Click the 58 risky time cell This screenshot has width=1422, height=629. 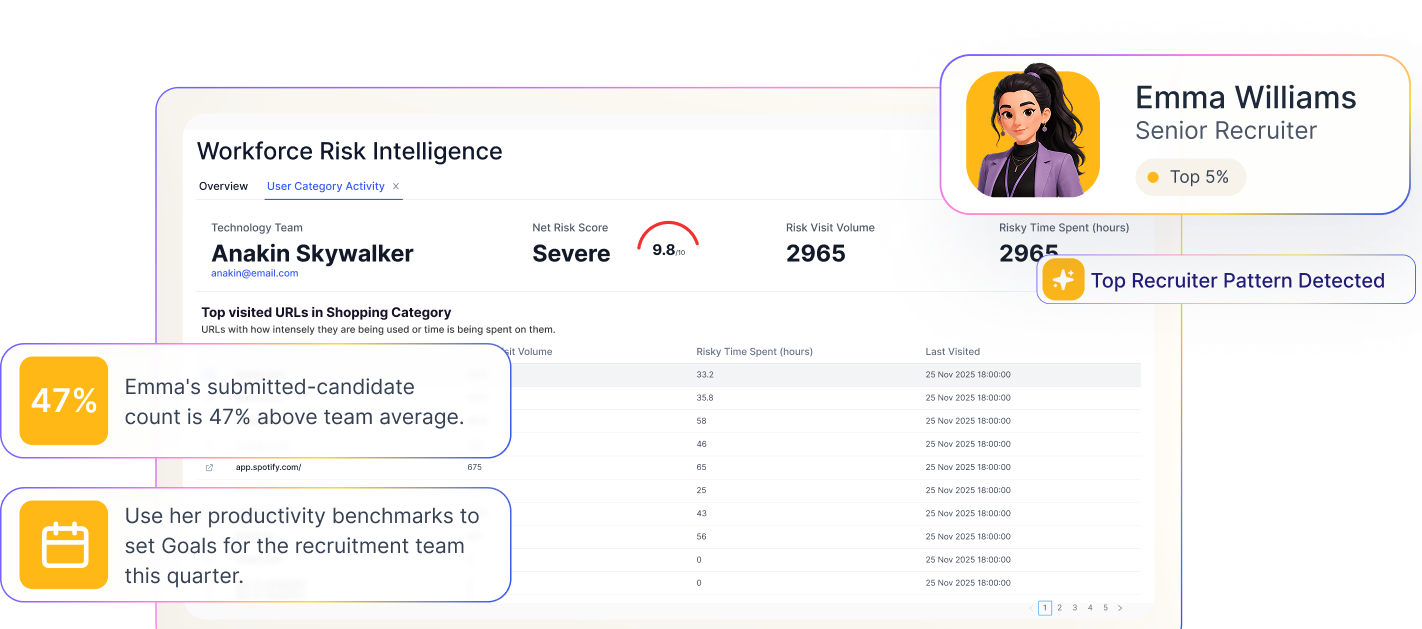point(701,421)
